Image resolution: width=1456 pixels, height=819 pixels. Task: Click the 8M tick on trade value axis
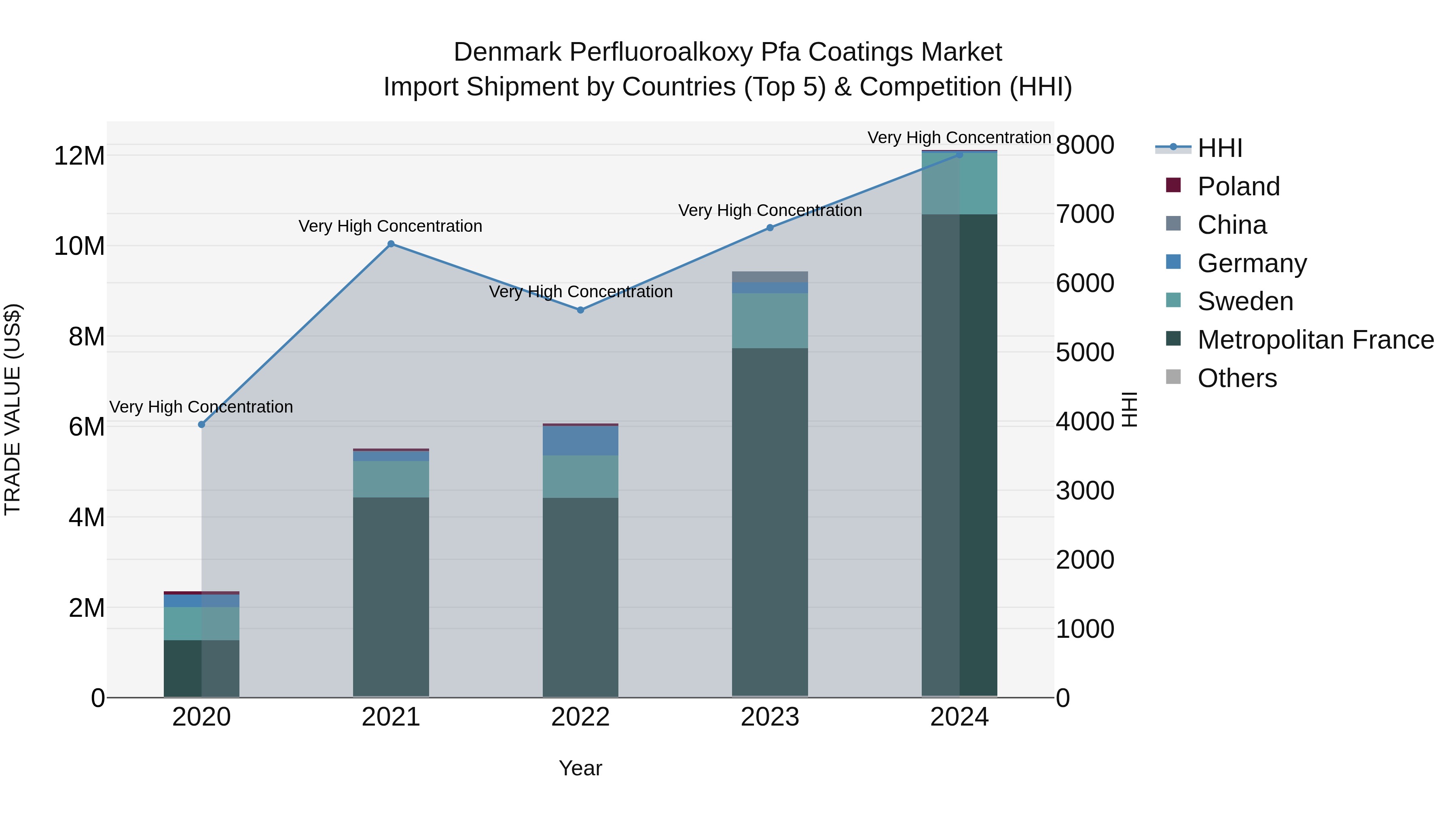(x=87, y=337)
